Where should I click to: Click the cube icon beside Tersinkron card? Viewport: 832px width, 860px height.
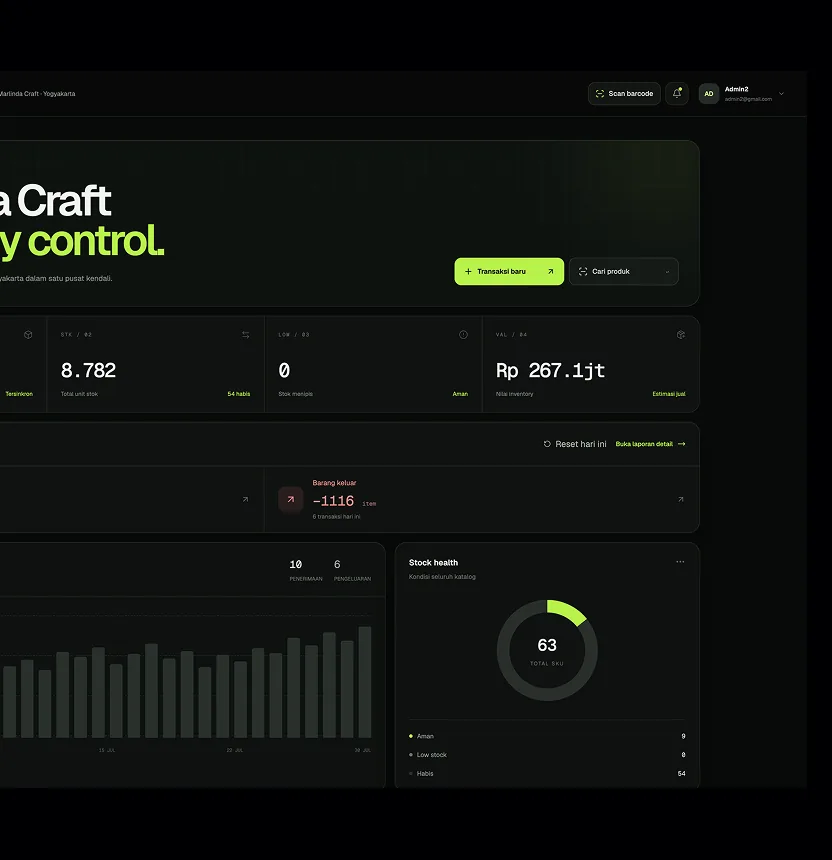pos(28,335)
